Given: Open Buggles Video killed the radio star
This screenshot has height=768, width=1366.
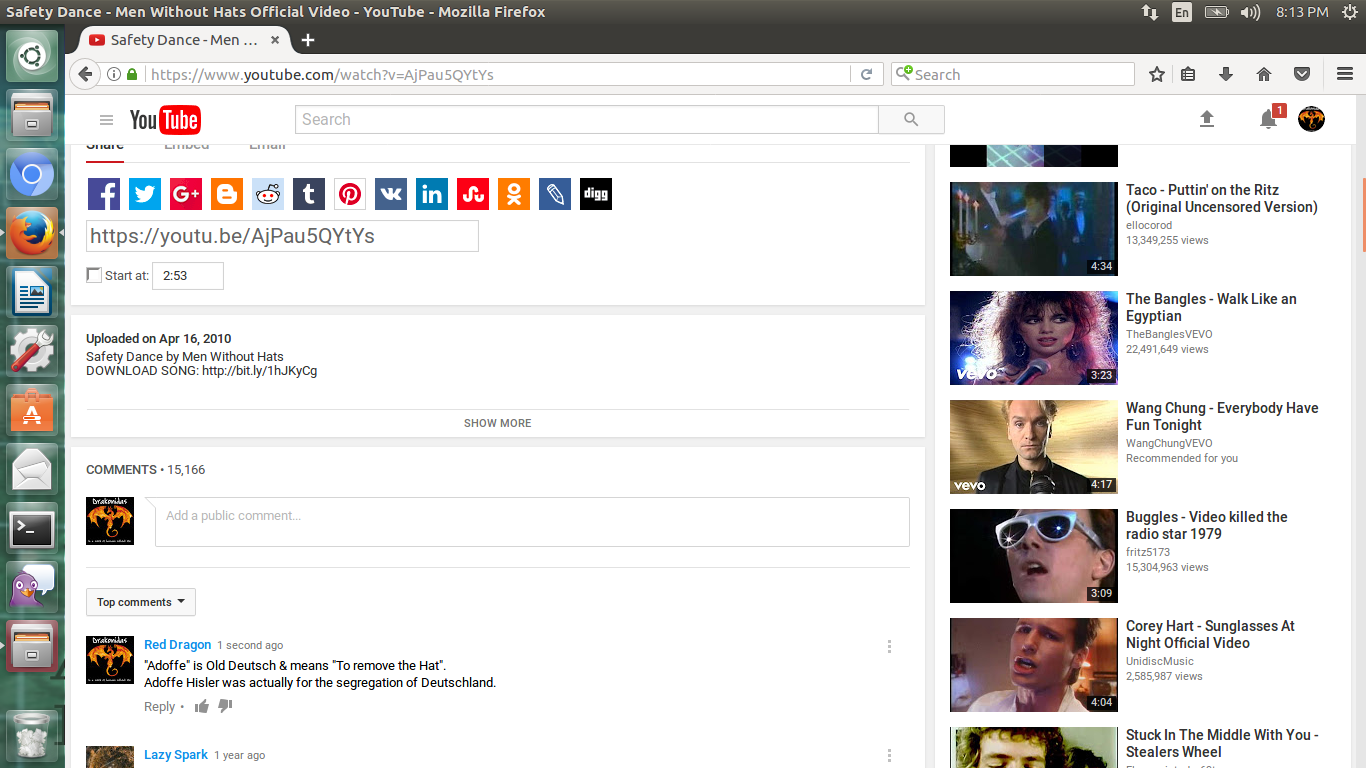Looking at the screenshot, I should pos(1206,525).
